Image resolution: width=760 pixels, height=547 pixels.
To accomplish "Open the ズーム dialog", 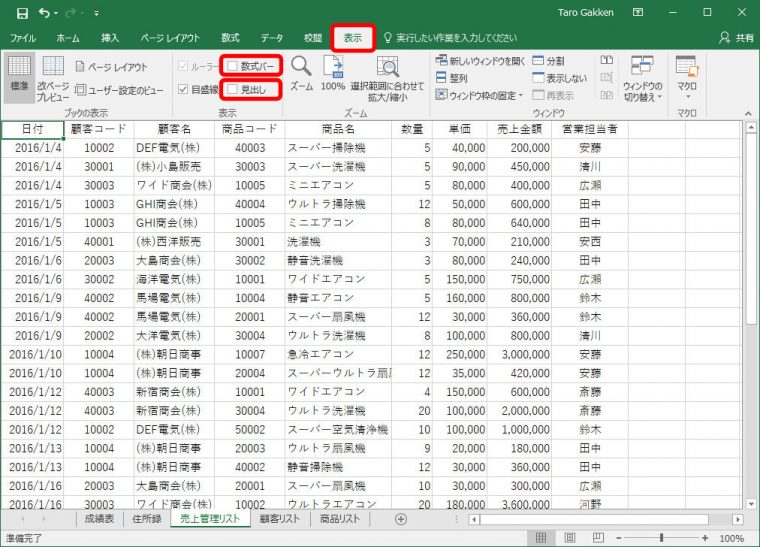I will pyautogui.click(x=301, y=74).
